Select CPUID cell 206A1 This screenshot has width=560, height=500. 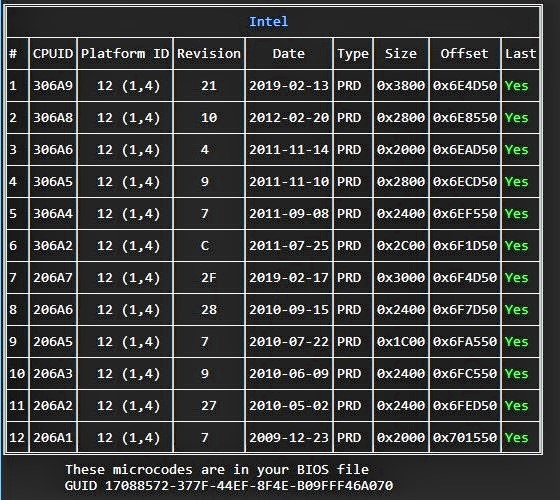pos(53,438)
